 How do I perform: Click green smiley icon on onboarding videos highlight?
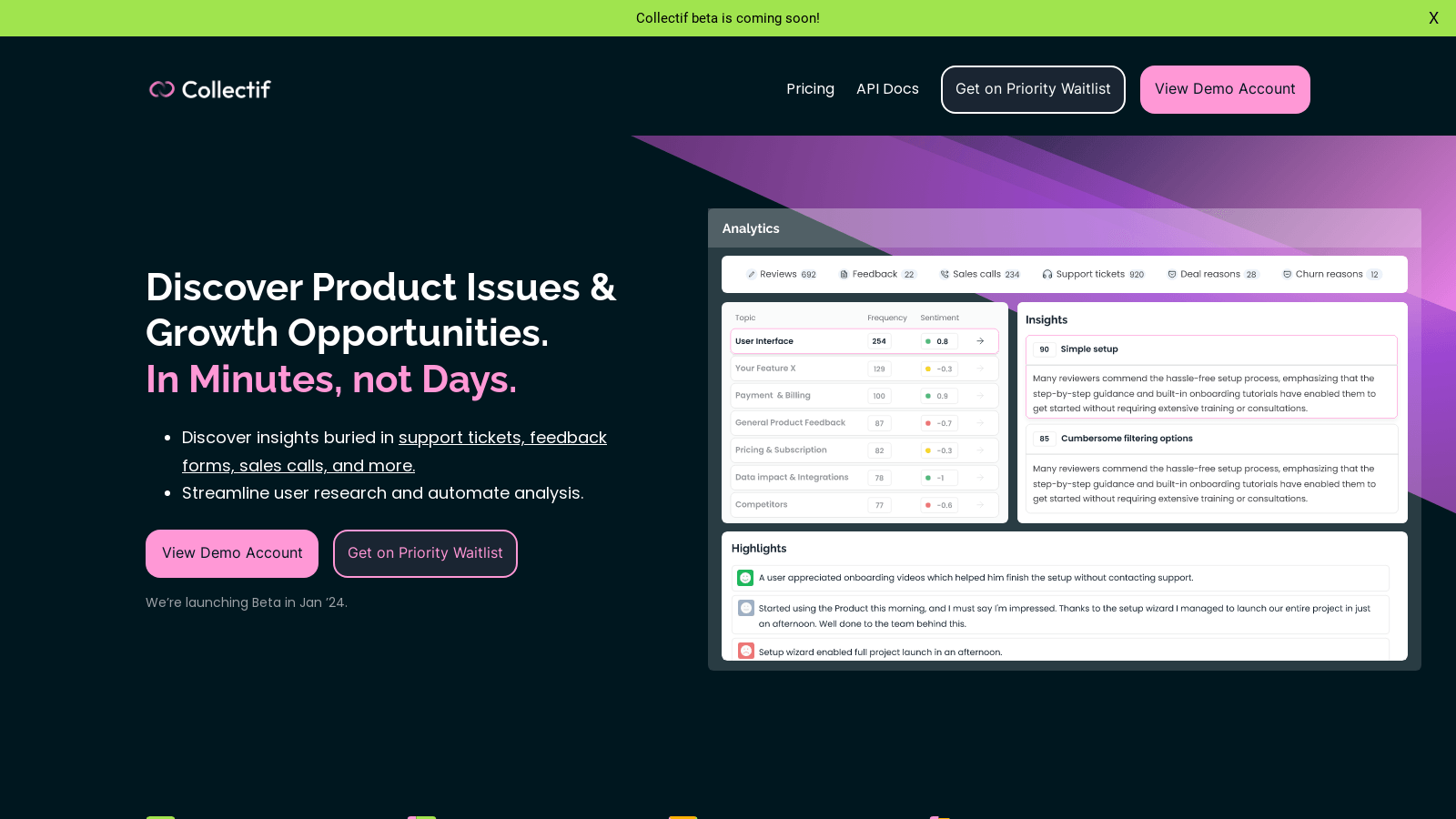(745, 578)
